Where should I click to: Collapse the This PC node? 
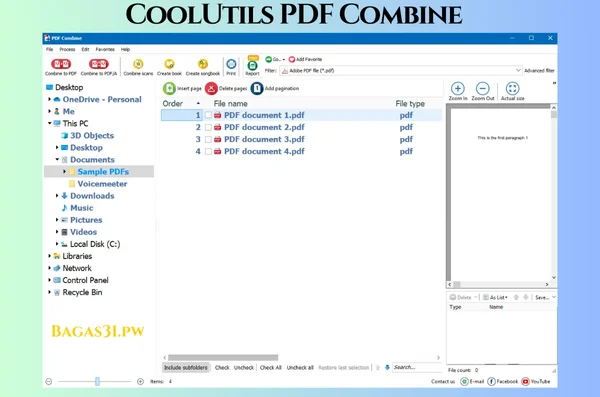(49, 123)
